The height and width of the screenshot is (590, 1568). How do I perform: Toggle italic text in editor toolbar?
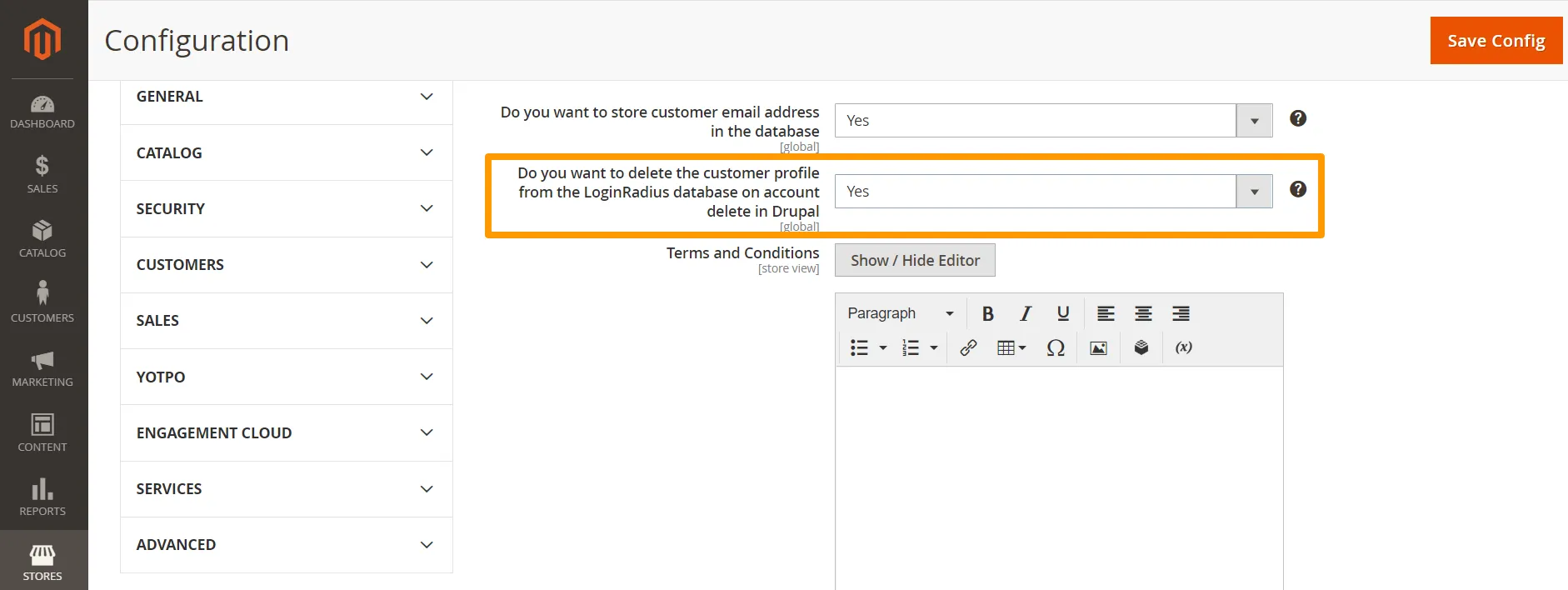click(1026, 313)
